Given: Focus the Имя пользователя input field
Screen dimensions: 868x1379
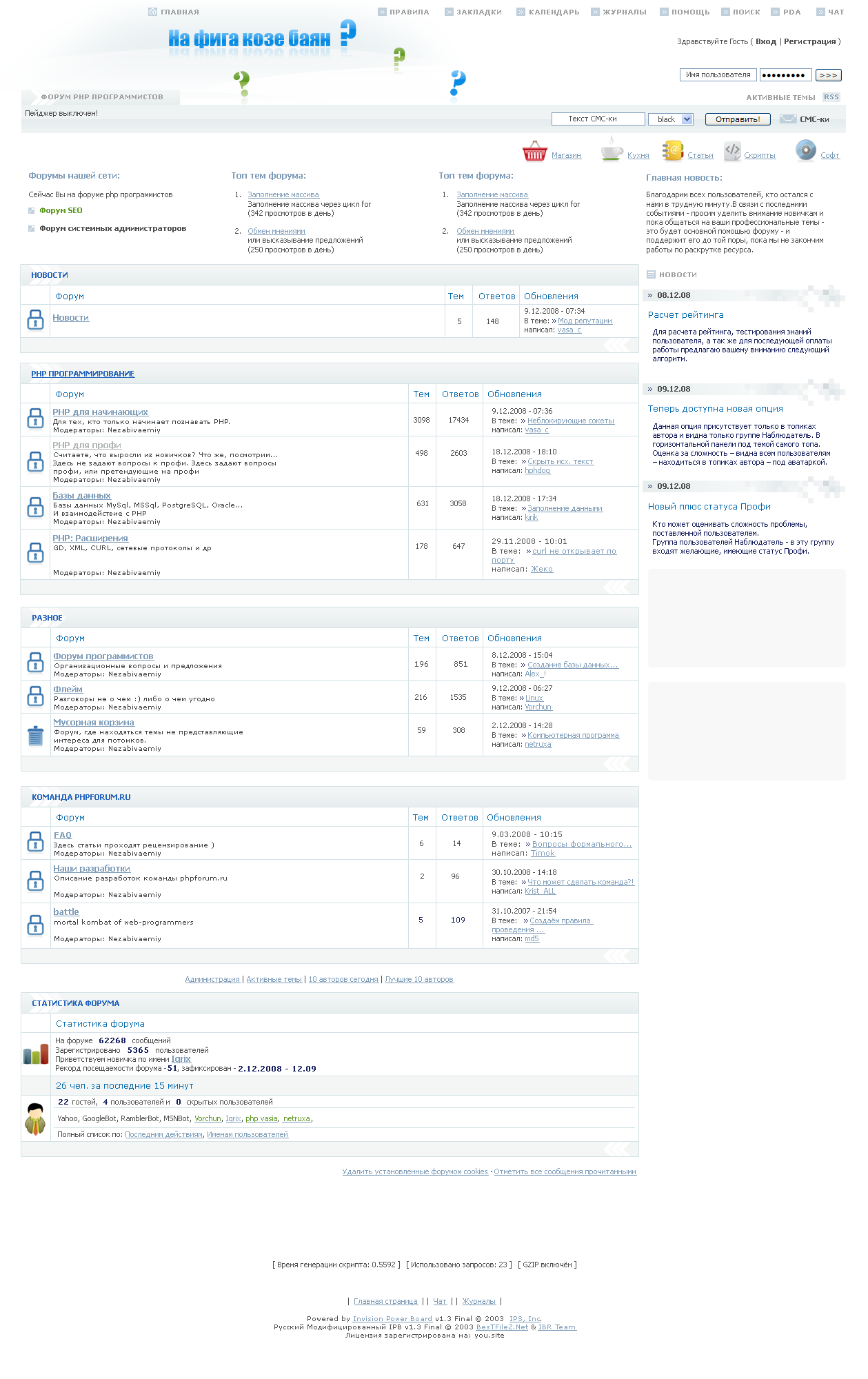Looking at the screenshot, I should [718, 75].
